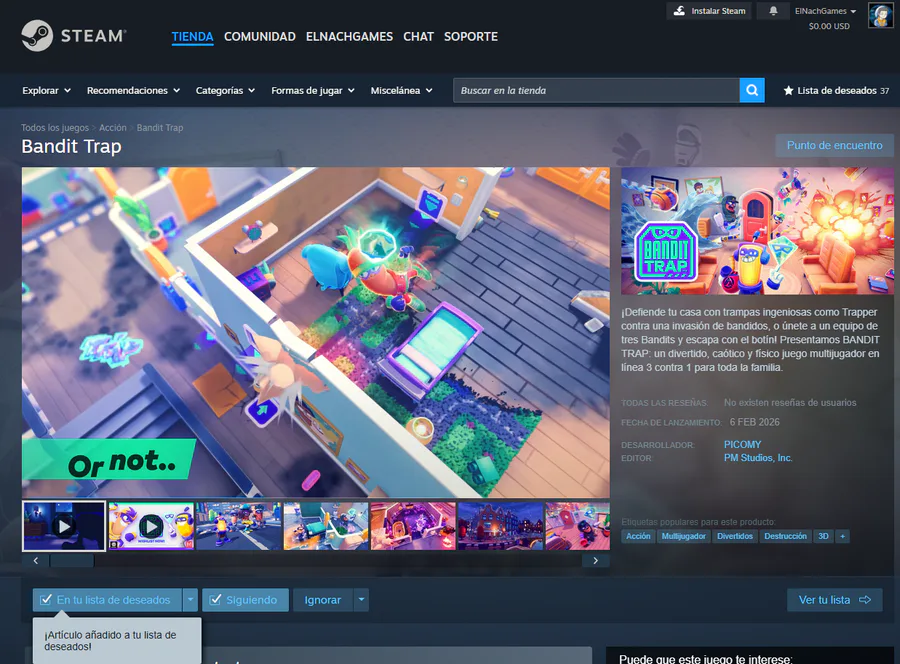900x664 pixels.
Task: Open notifications bell
Action: coord(773,11)
